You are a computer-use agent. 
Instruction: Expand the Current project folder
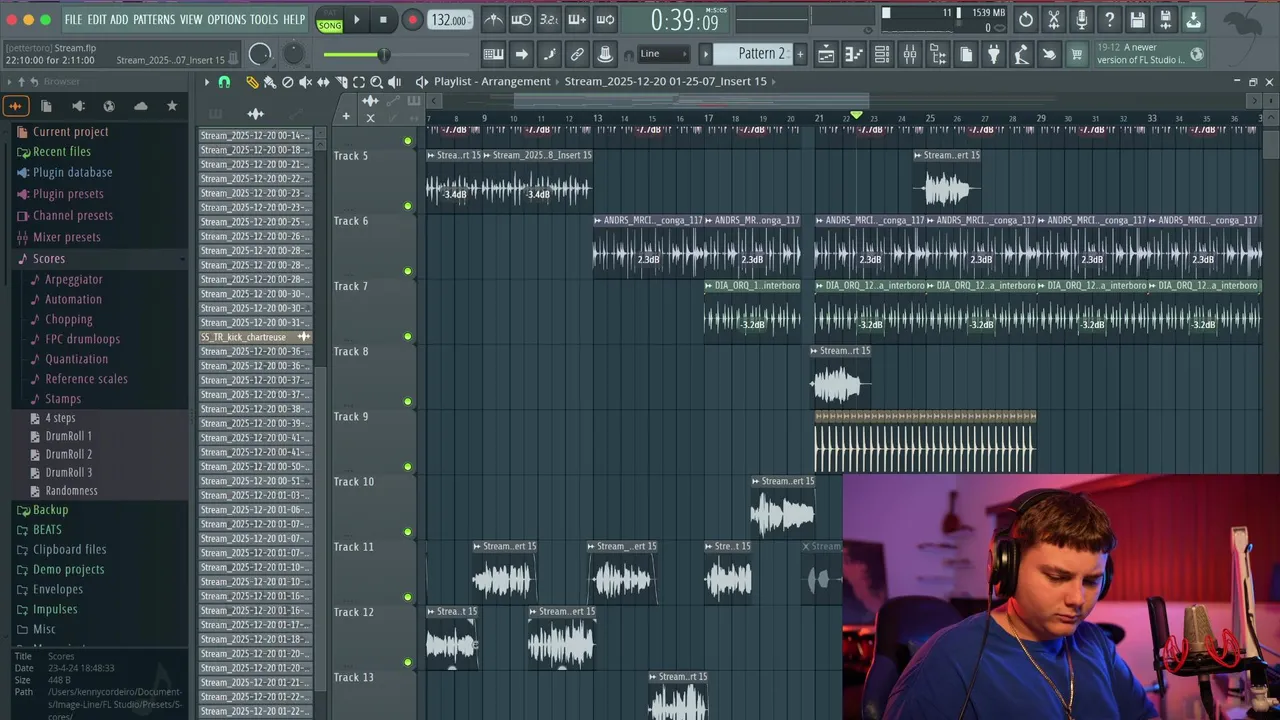[70, 132]
